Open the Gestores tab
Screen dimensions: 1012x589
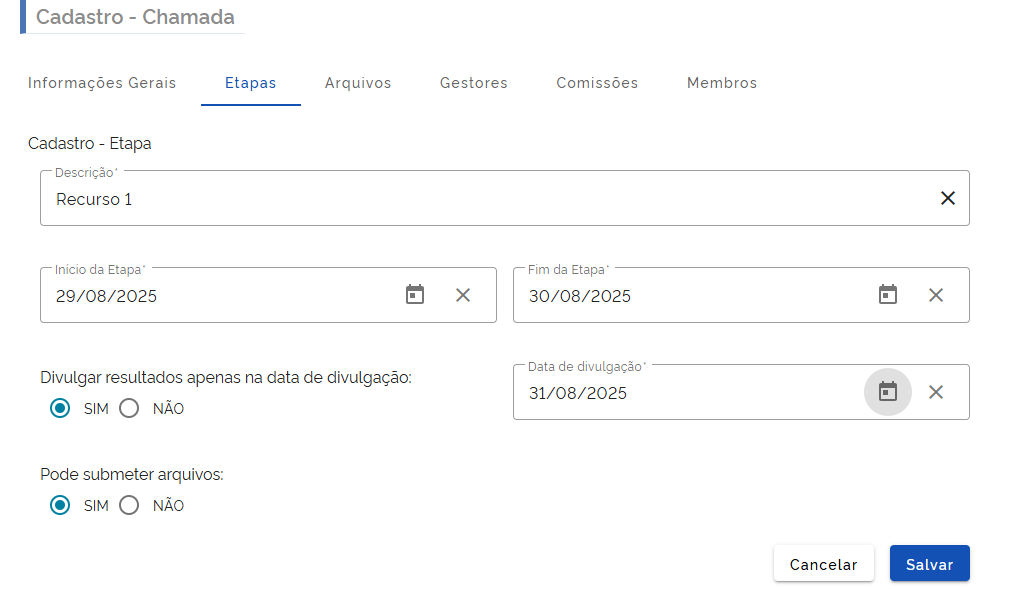pyautogui.click(x=473, y=83)
